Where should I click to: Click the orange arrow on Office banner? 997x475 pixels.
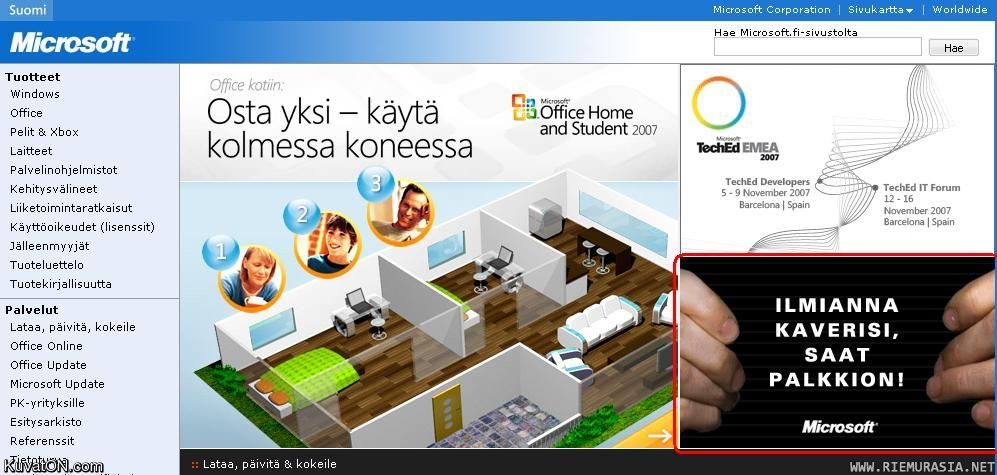pos(659,436)
